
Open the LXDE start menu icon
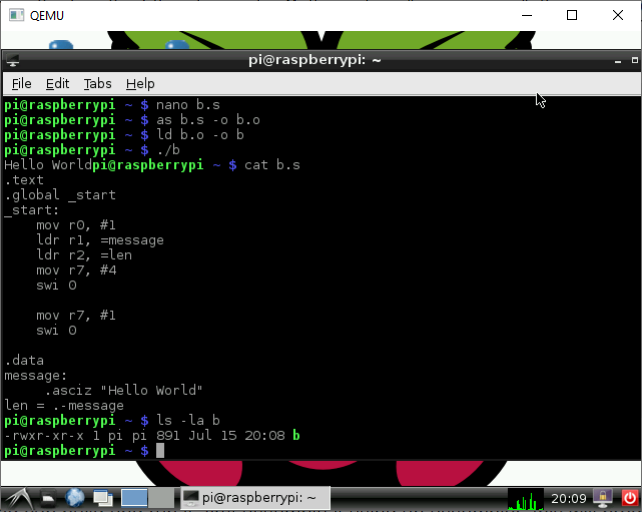pyautogui.click(x=18, y=497)
